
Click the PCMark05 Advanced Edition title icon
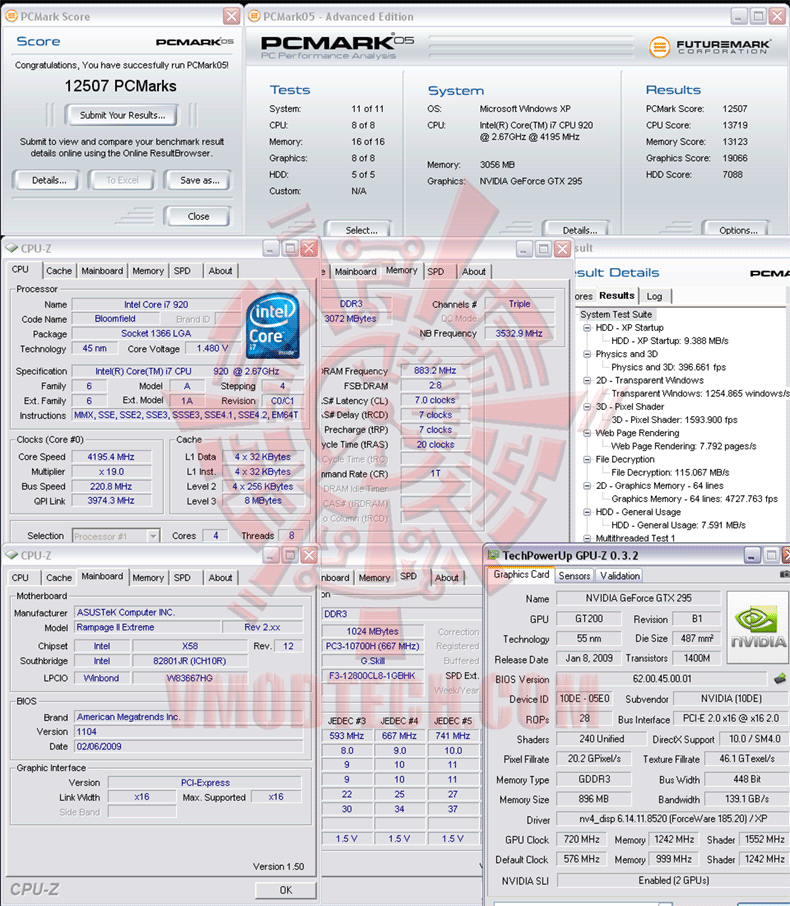pos(254,16)
